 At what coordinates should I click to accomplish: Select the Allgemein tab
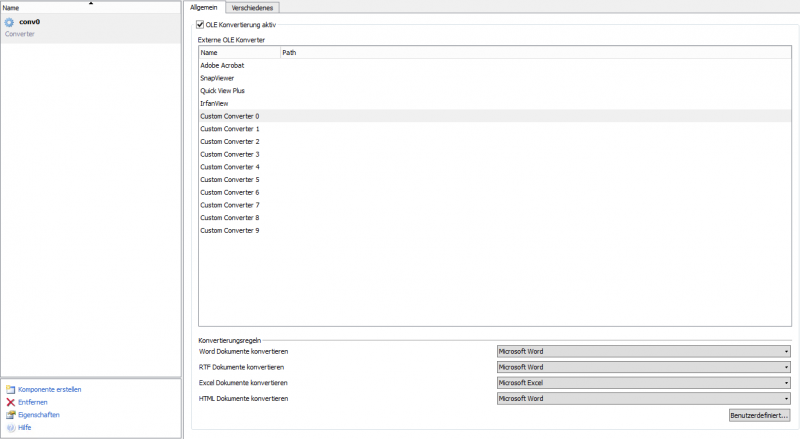204,7
